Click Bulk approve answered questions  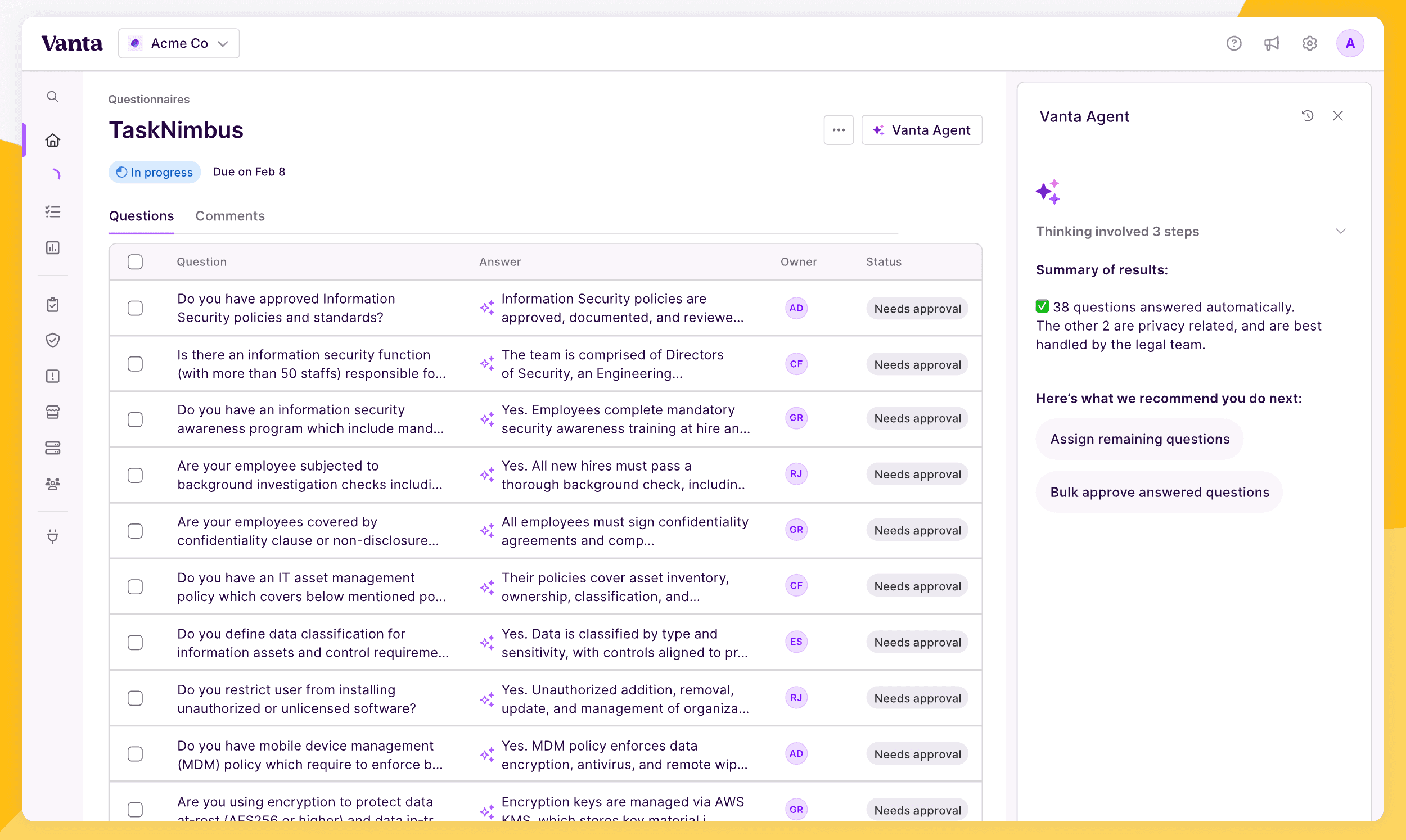click(1159, 493)
